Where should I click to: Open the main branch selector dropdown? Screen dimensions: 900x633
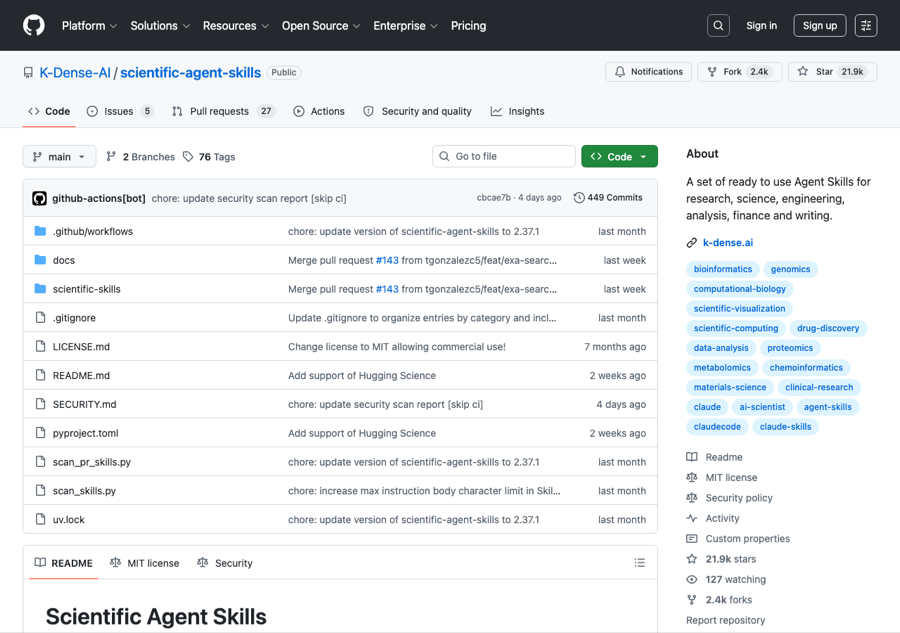click(x=59, y=157)
